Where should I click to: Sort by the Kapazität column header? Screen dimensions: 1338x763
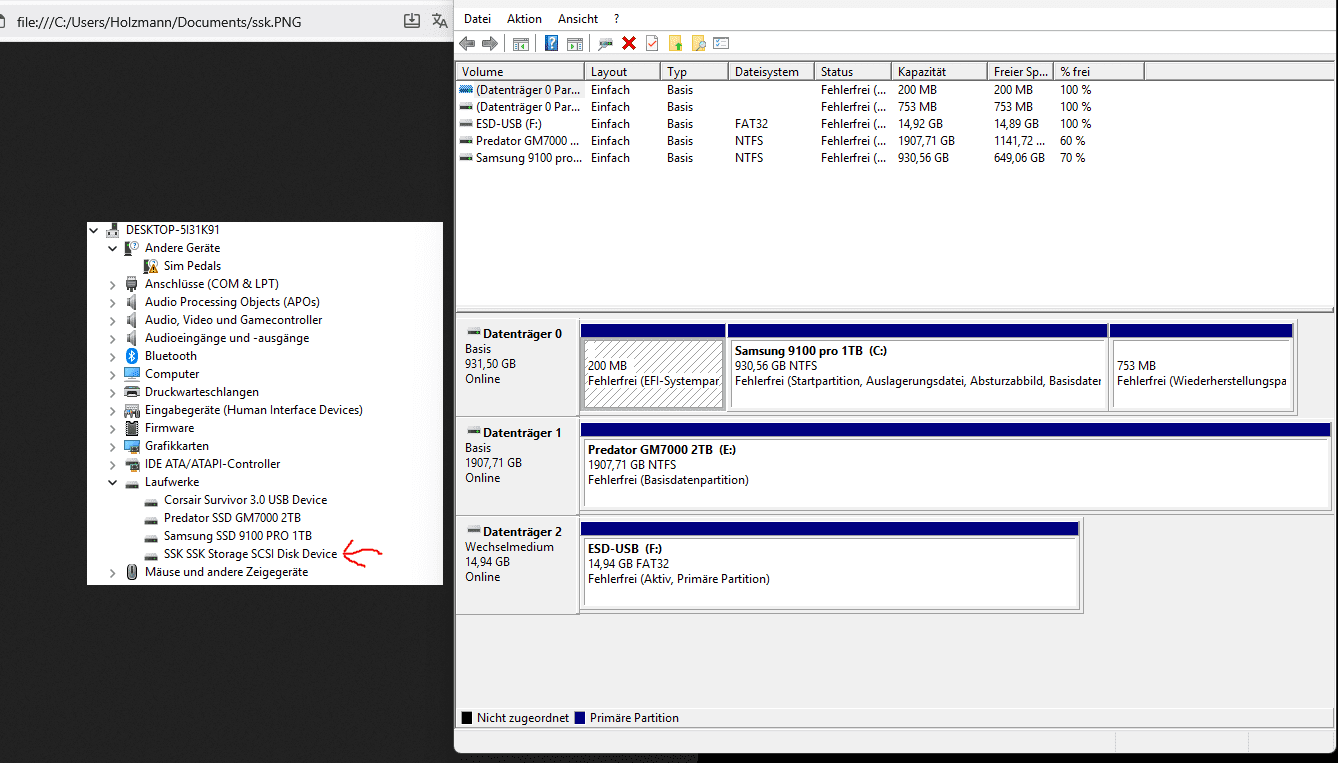939,72
